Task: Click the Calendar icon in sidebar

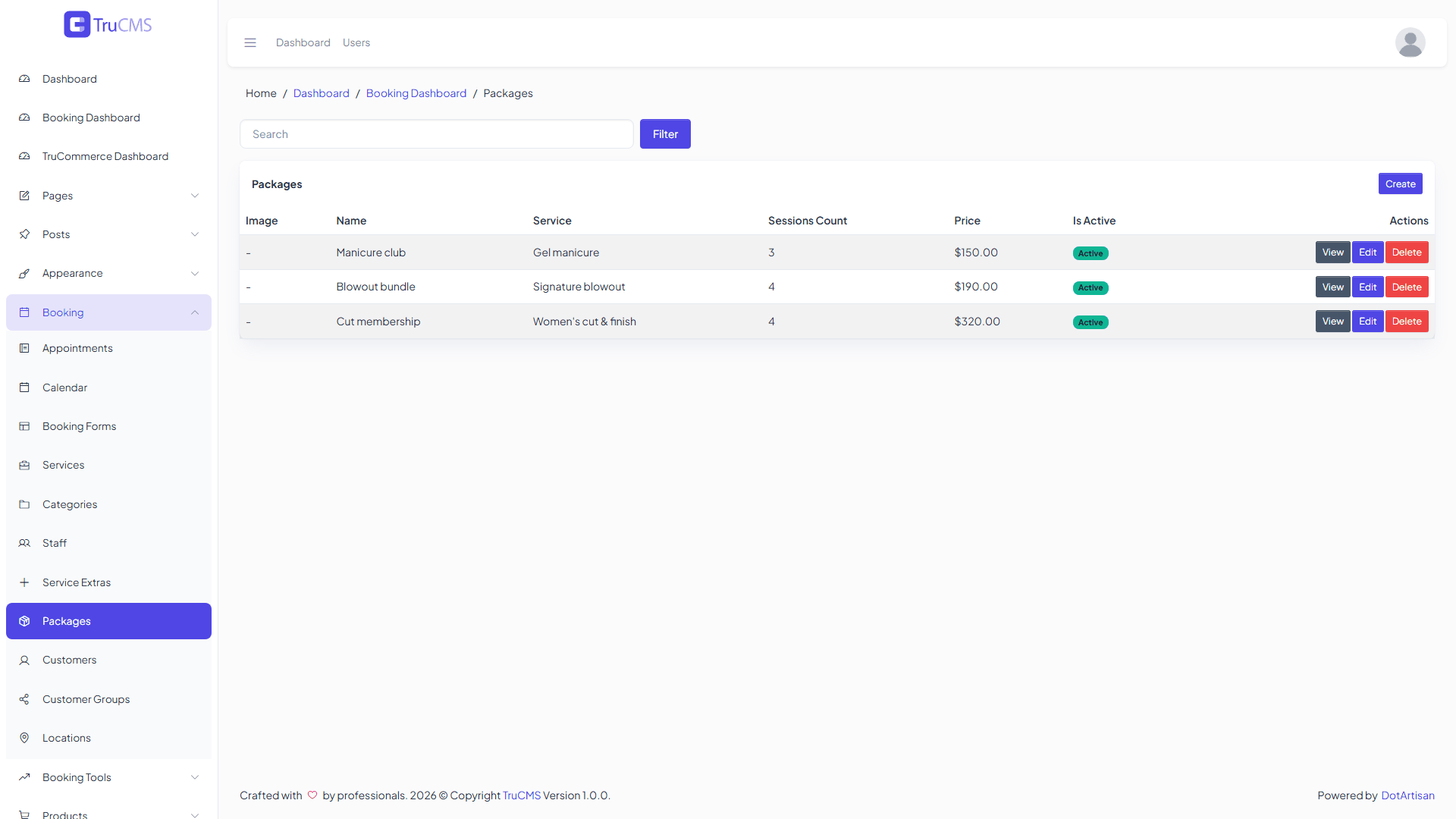Action: pos(24,388)
